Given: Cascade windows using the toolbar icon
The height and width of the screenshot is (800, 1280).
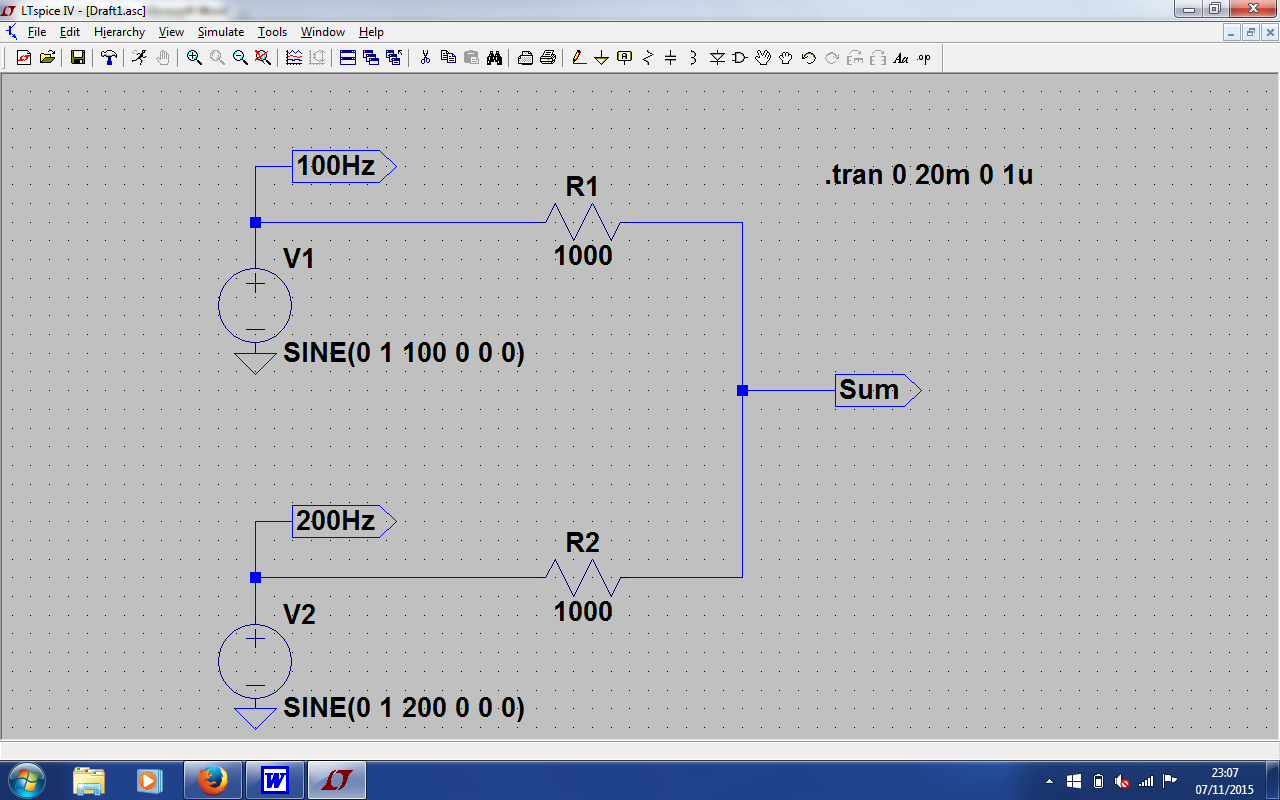Looking at the screenshot, I should pyautogui.click(x=371, y=58).
